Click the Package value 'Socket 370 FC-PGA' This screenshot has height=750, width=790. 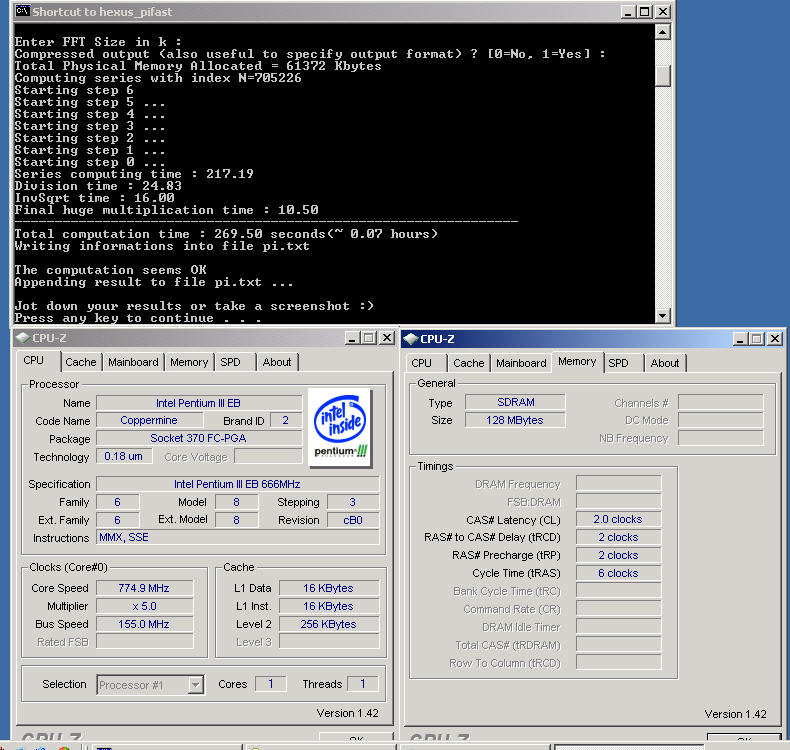(x=199, y=438)
